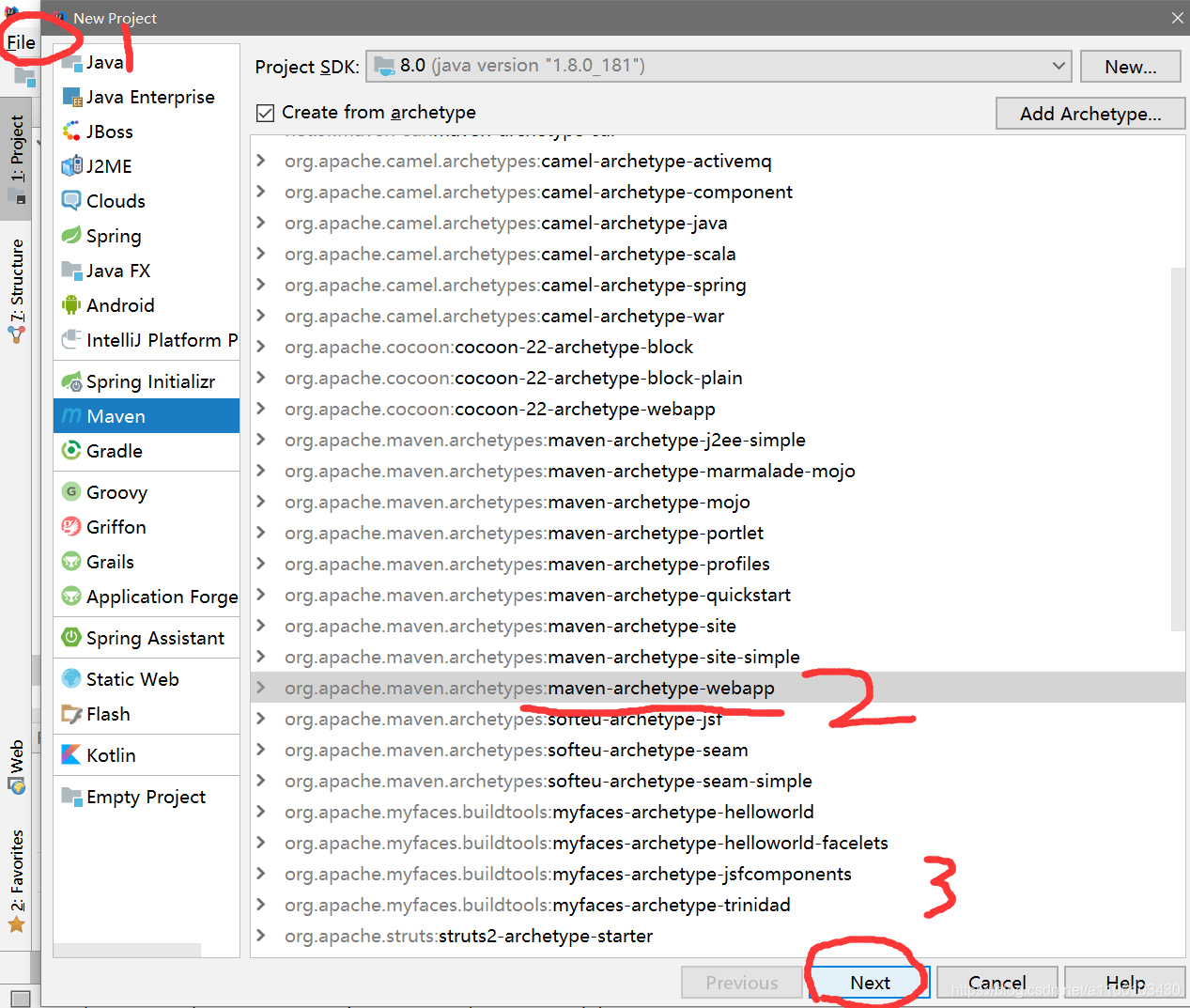The width and height of the screenshot is (1190, 1008).
Task: Expand struts2-archetype-starter entry
Action: coord(261,936)
